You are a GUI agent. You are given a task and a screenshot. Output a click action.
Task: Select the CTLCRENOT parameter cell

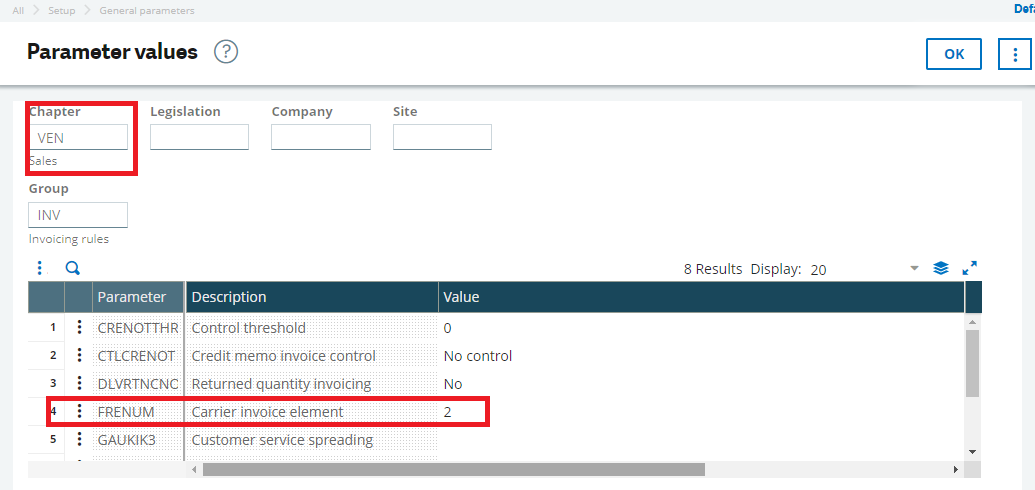[139, 355]
